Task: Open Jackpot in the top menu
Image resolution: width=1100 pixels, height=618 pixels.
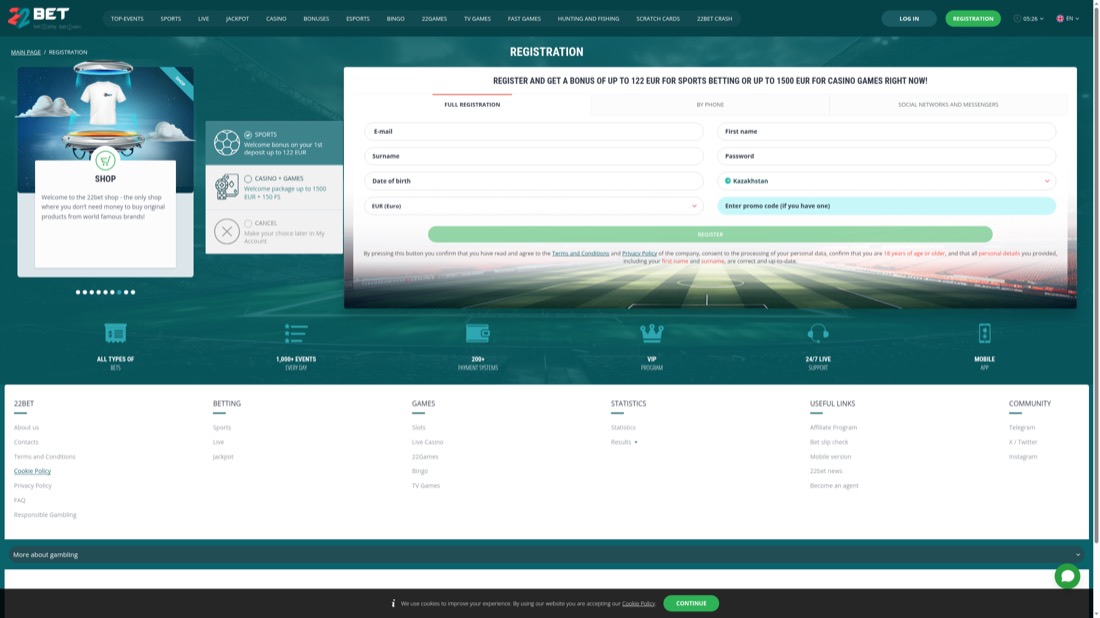Action: (237, 19)
